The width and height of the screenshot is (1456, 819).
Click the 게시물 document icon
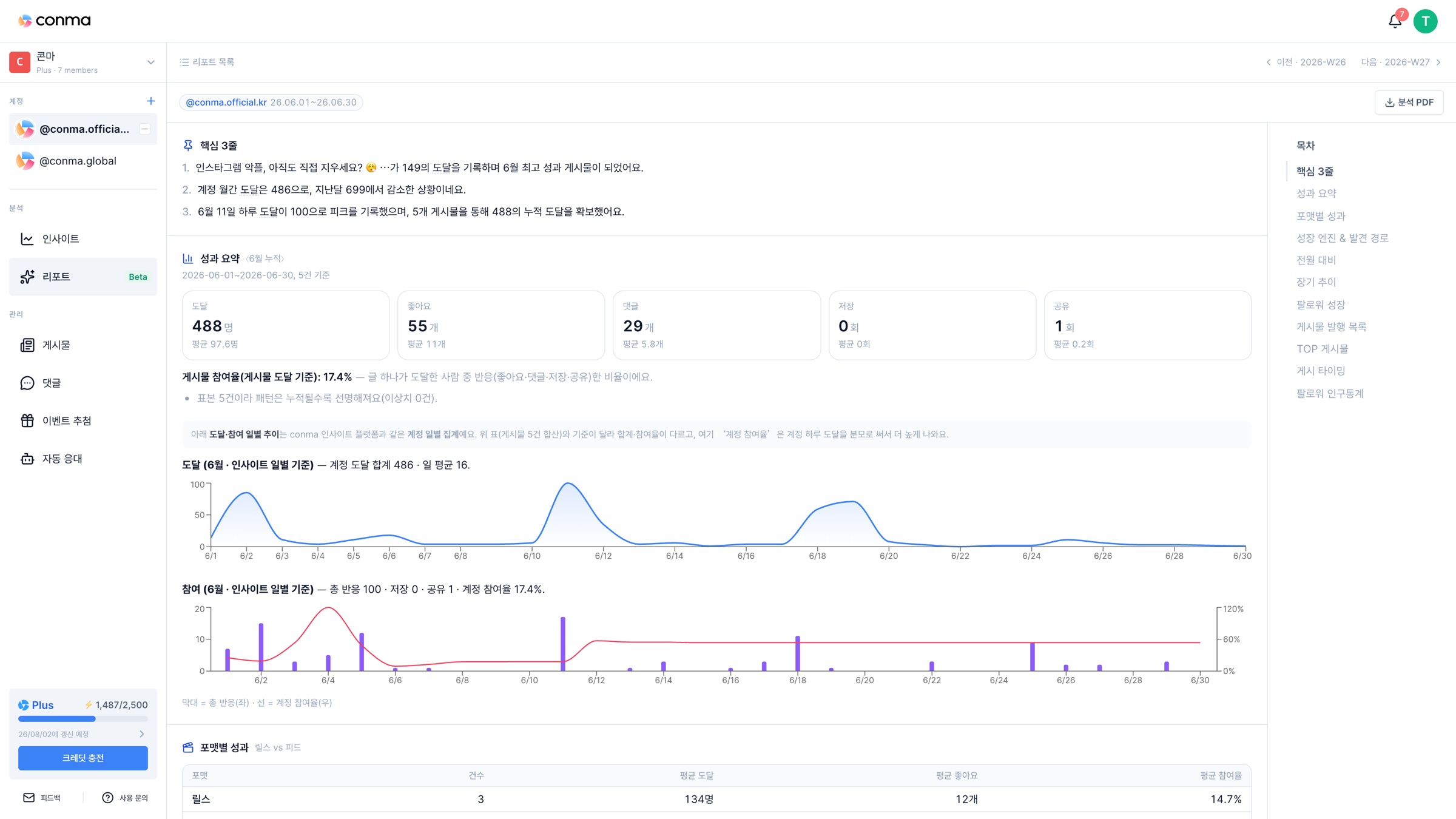coord(27,345)
